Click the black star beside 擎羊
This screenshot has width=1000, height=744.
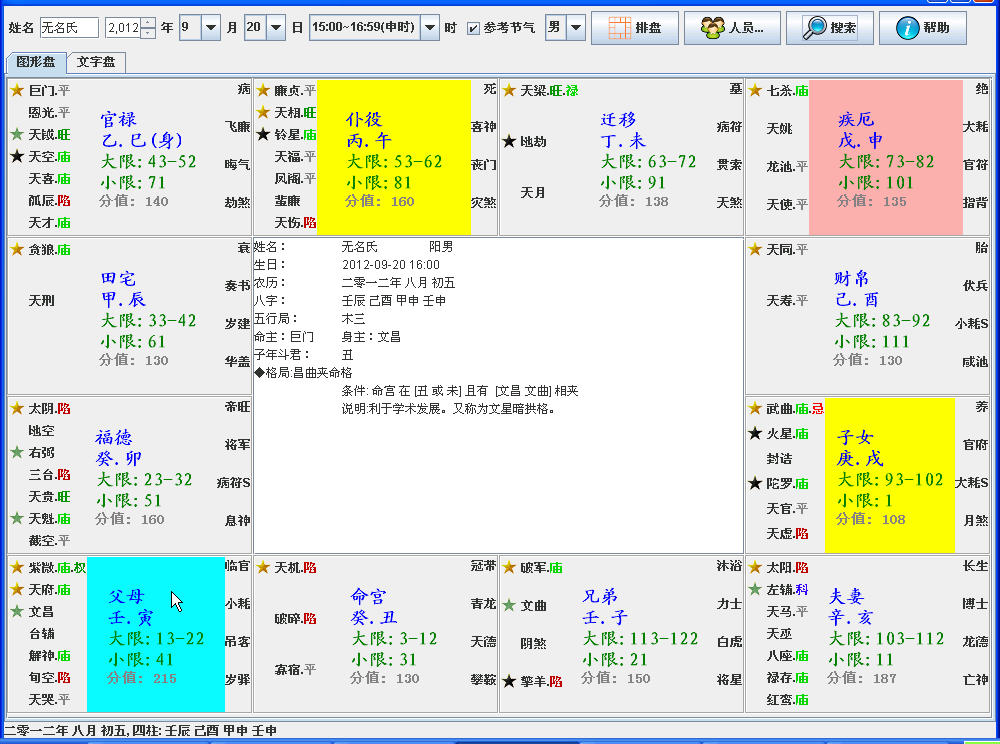point(509,681)
